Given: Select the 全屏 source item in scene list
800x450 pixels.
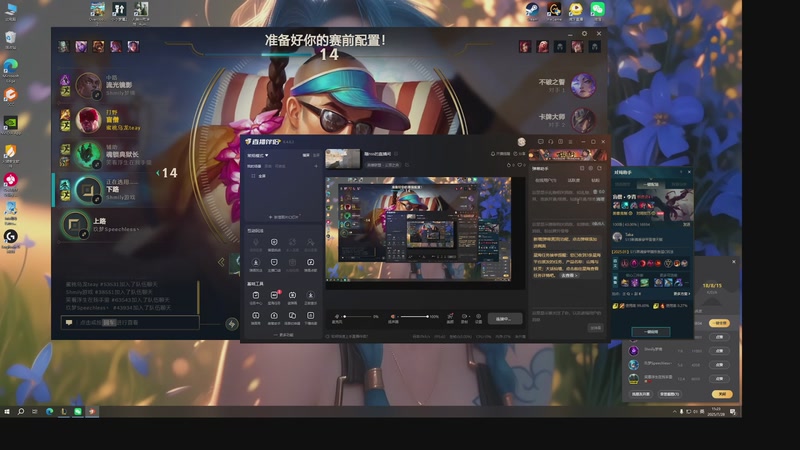Looking at the screenshot, I should (259, 176).
